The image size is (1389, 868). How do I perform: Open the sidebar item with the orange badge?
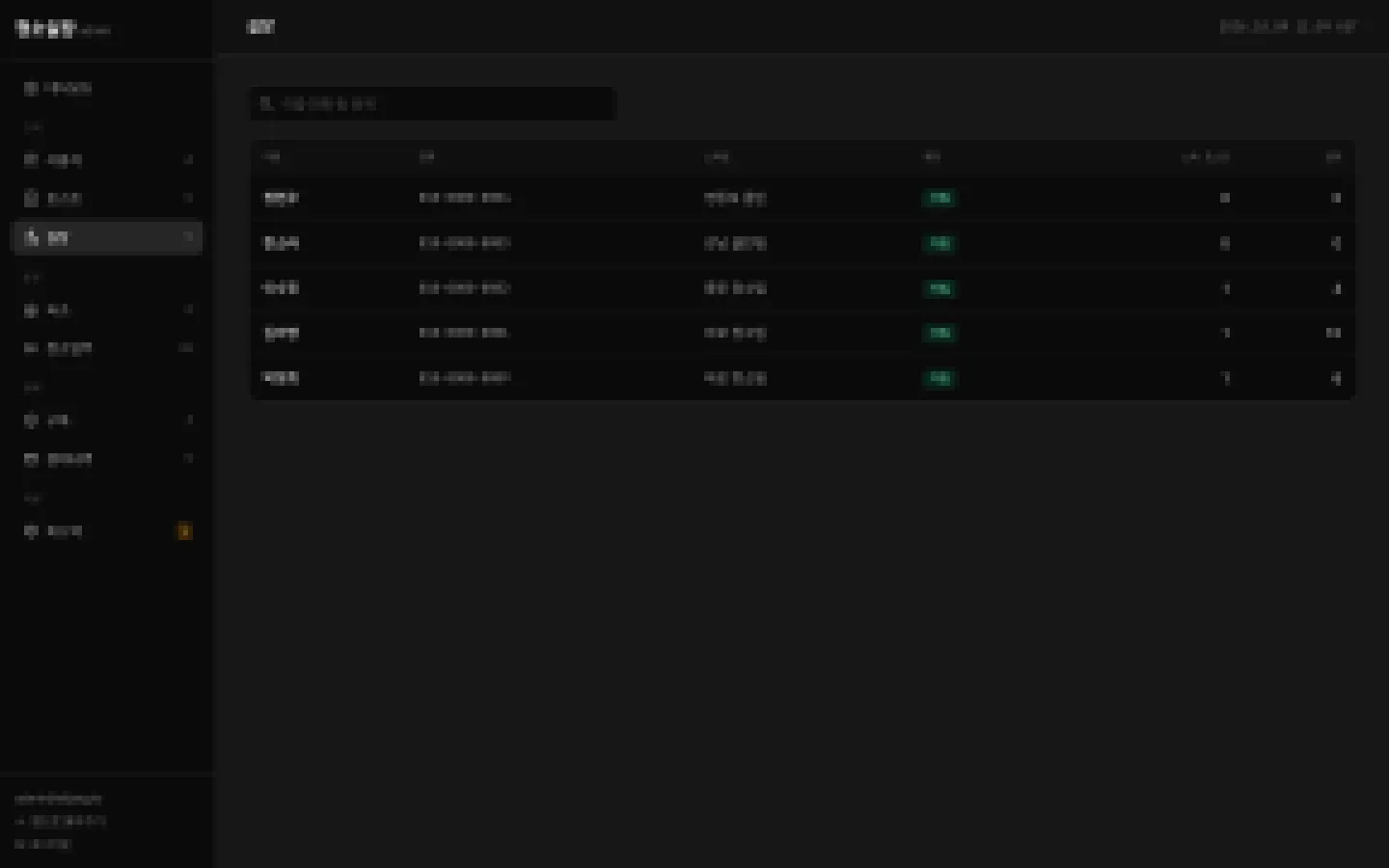[x=107, y=531]
